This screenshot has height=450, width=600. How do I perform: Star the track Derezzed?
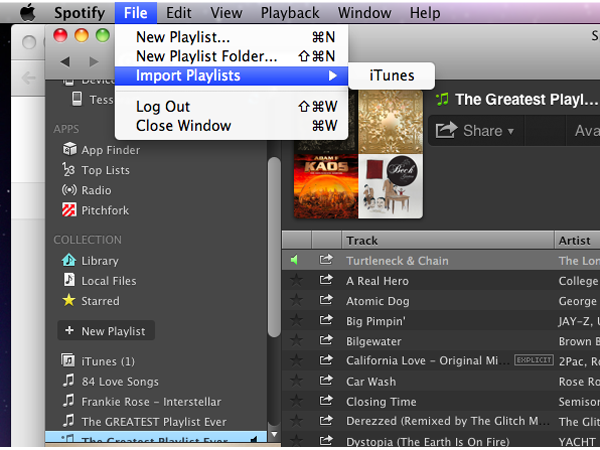296,421
